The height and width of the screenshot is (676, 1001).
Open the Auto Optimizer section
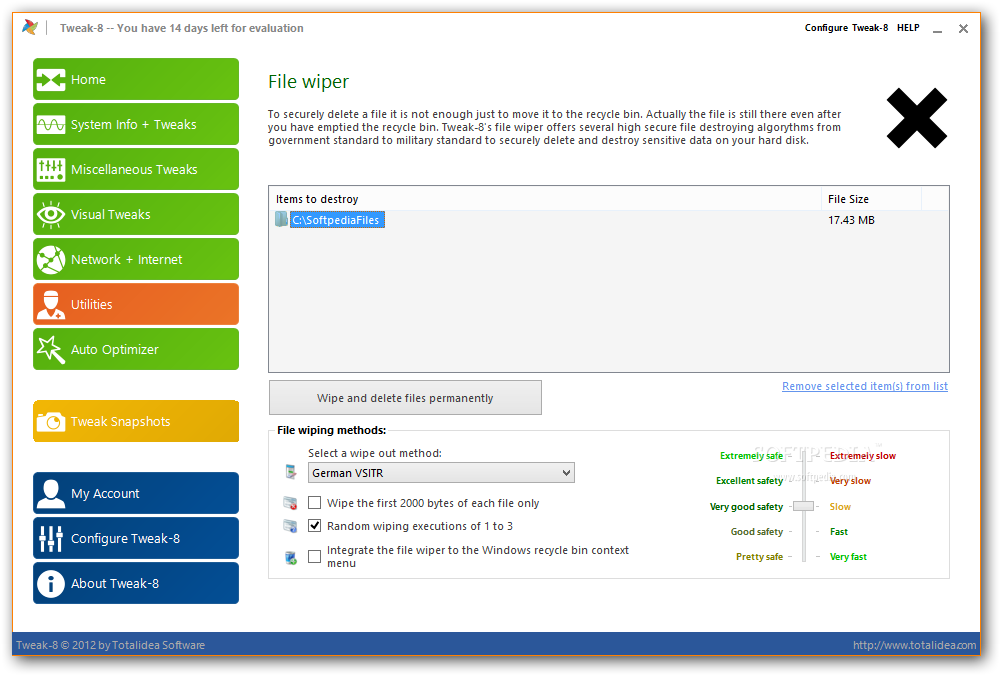pos(136,349)
